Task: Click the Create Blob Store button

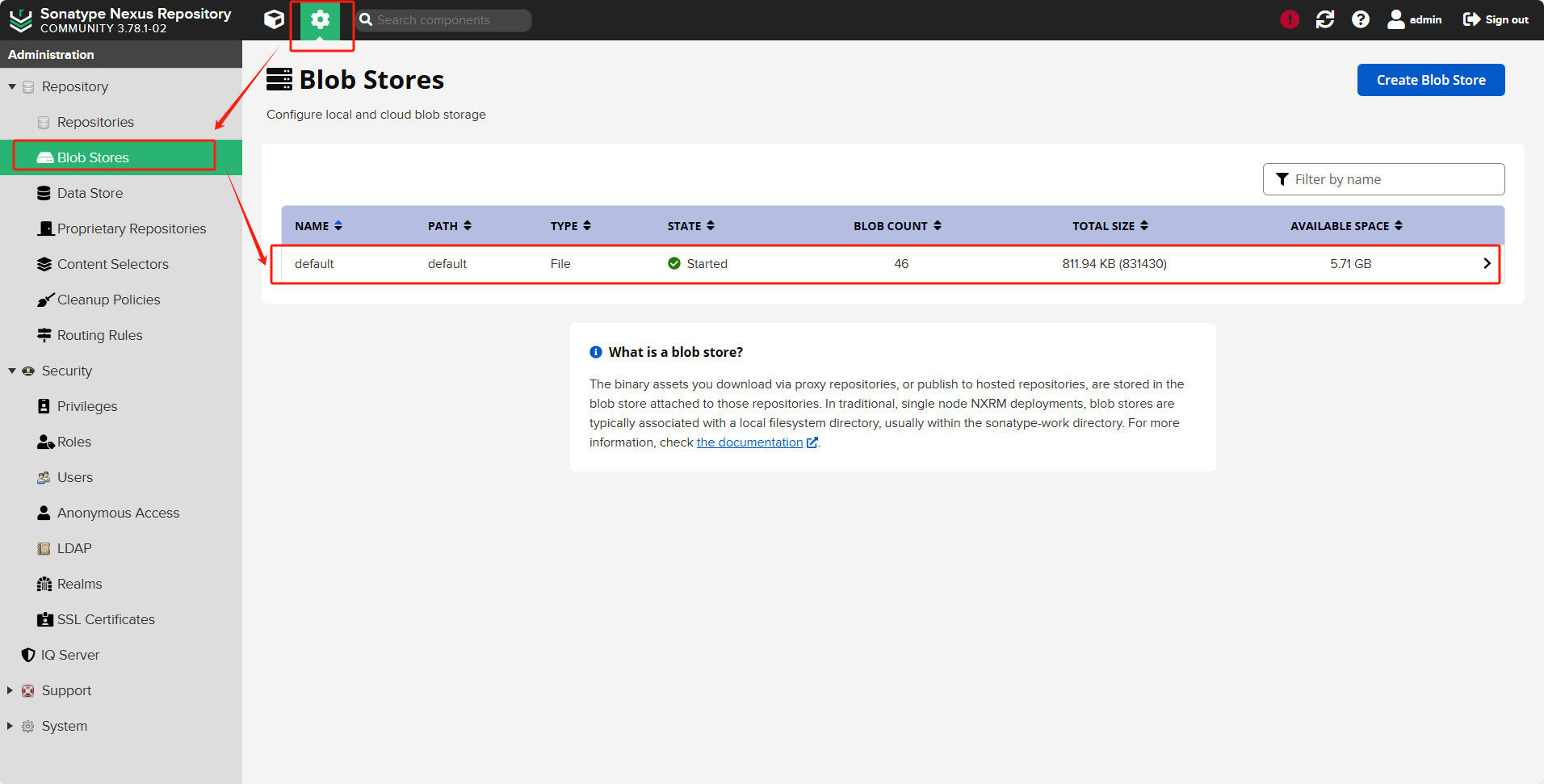Action: click(x=1431, y=80)
